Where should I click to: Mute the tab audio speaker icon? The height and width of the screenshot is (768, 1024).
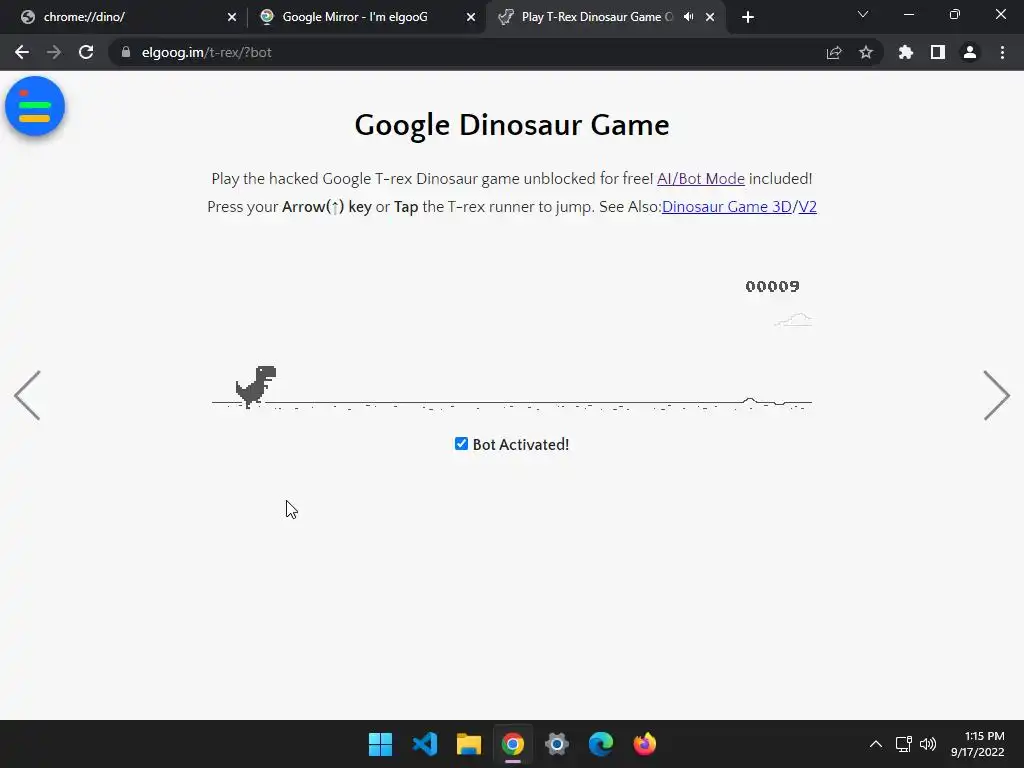[688, 17]
